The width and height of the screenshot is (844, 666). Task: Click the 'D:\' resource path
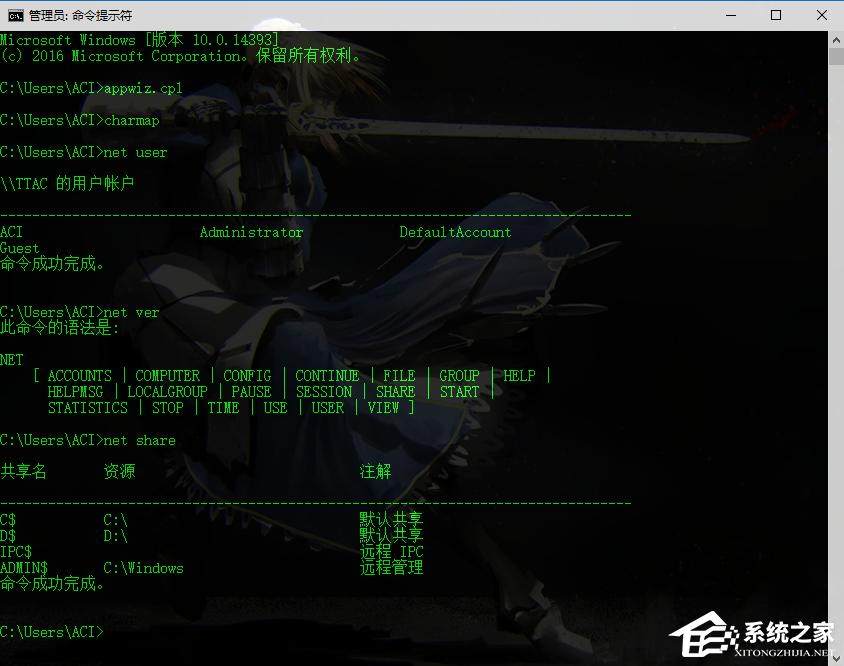tap(115, 536)
